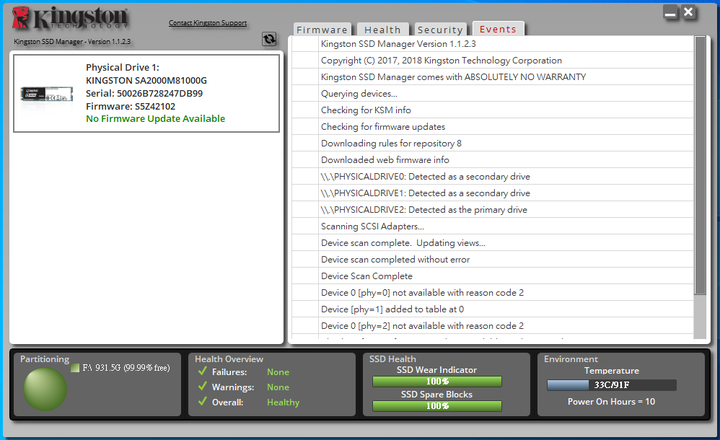Click 'Power On Hours = 10' text

point(611,401)
